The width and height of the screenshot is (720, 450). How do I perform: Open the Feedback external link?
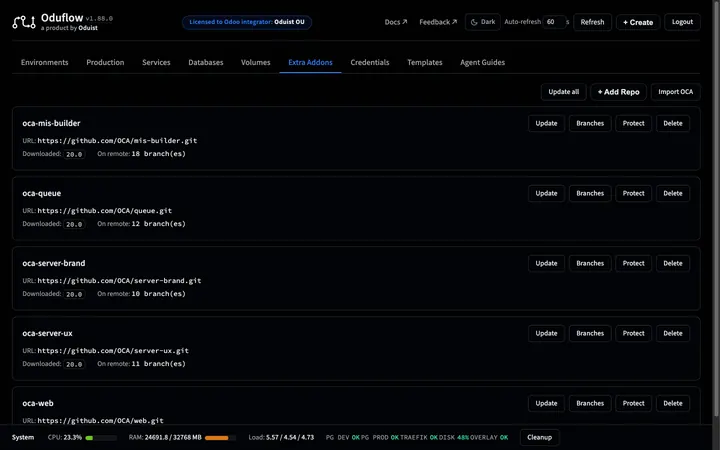pos(438,22)
